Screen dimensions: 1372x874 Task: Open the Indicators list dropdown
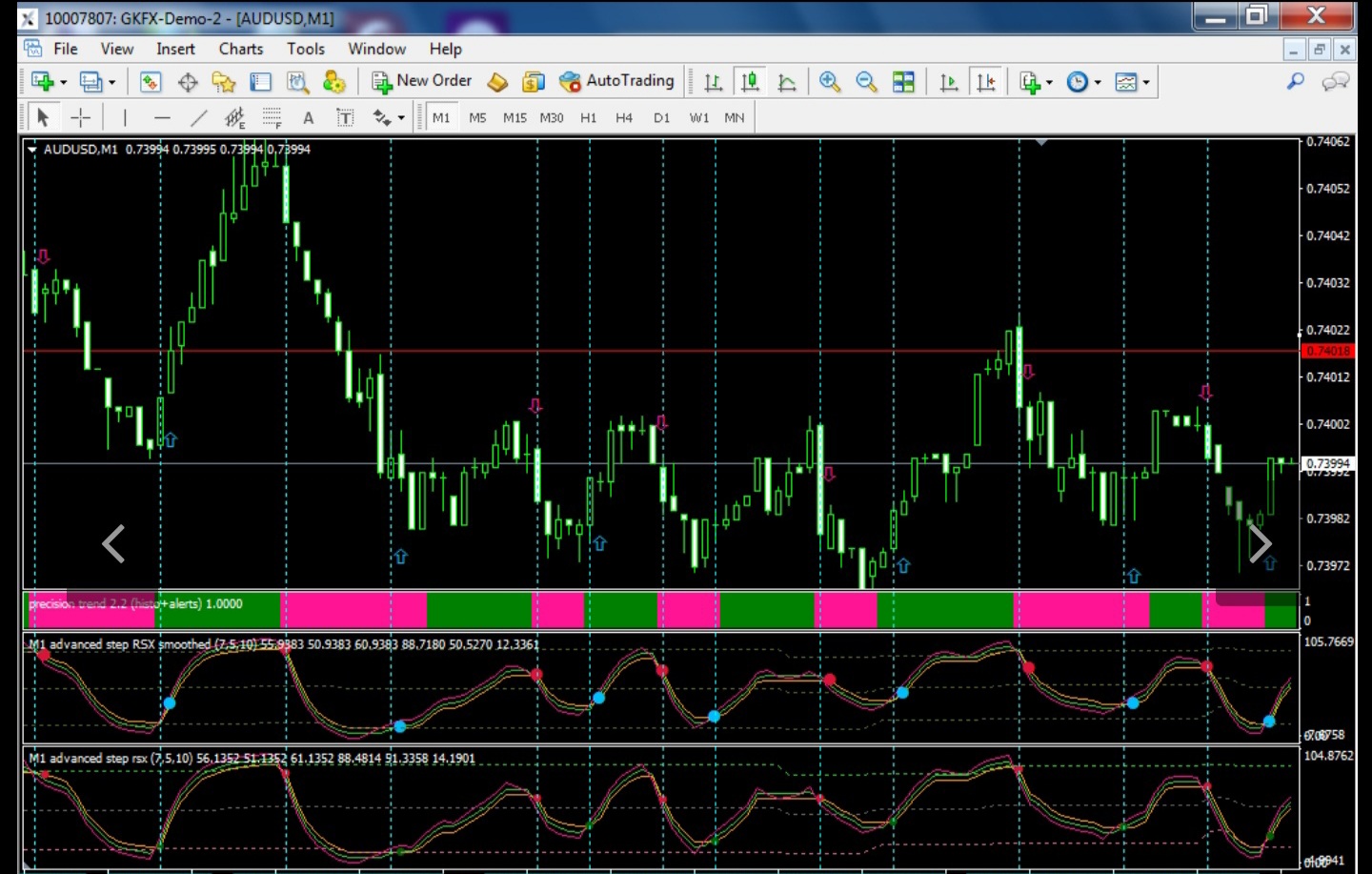click(x=1049, y=83)
